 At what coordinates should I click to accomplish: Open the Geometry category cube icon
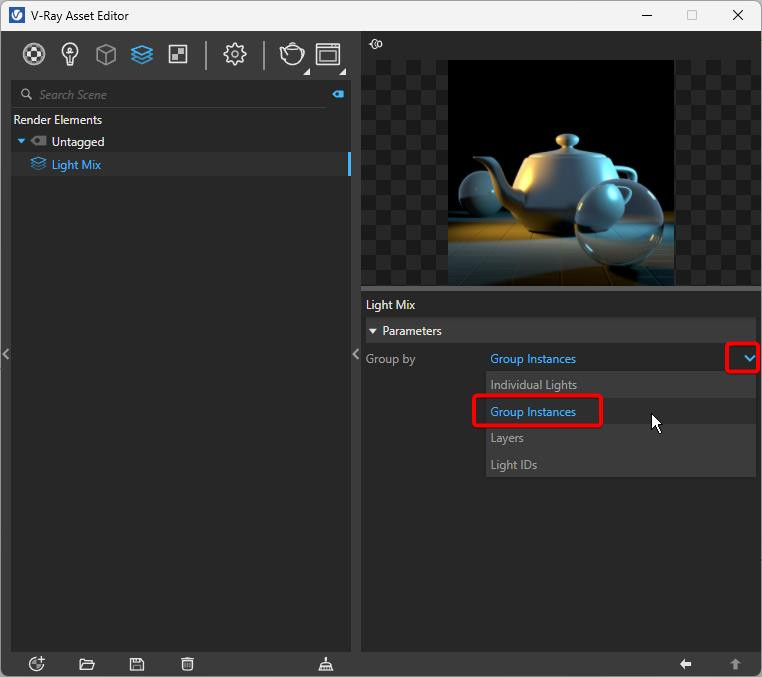pos(106,54)
